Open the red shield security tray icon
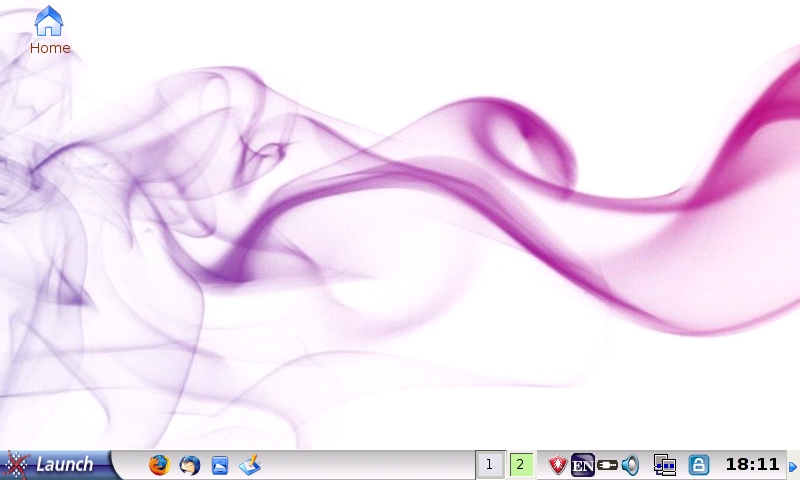 (x=557, y=465)
